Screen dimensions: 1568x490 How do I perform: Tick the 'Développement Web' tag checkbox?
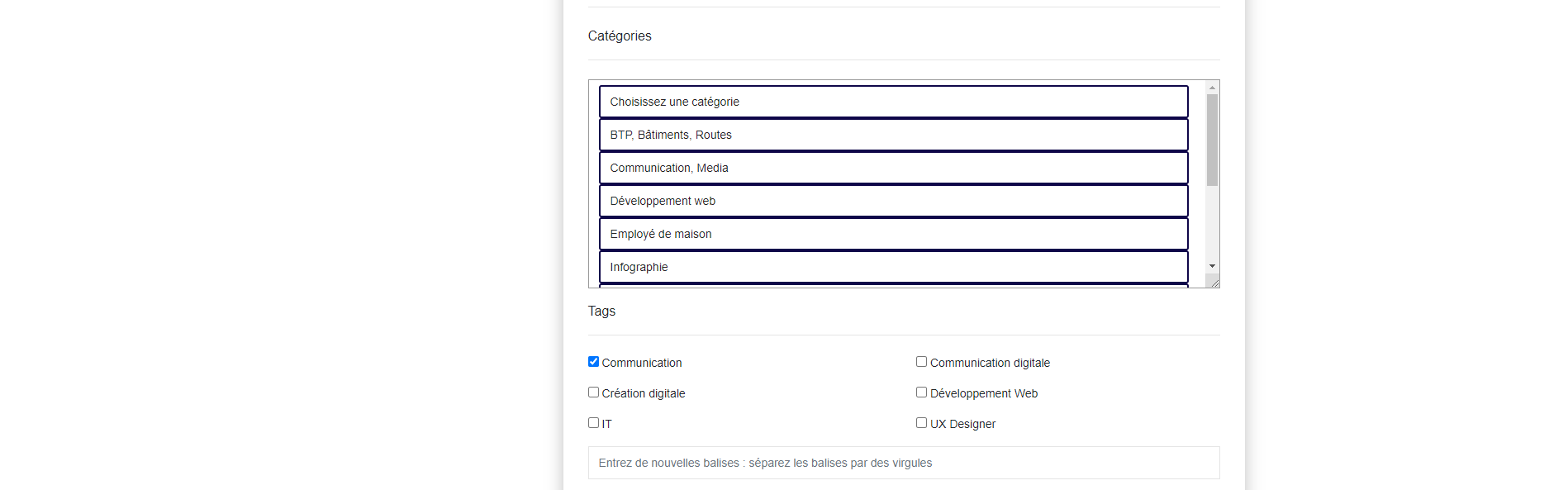click(921, 392)
